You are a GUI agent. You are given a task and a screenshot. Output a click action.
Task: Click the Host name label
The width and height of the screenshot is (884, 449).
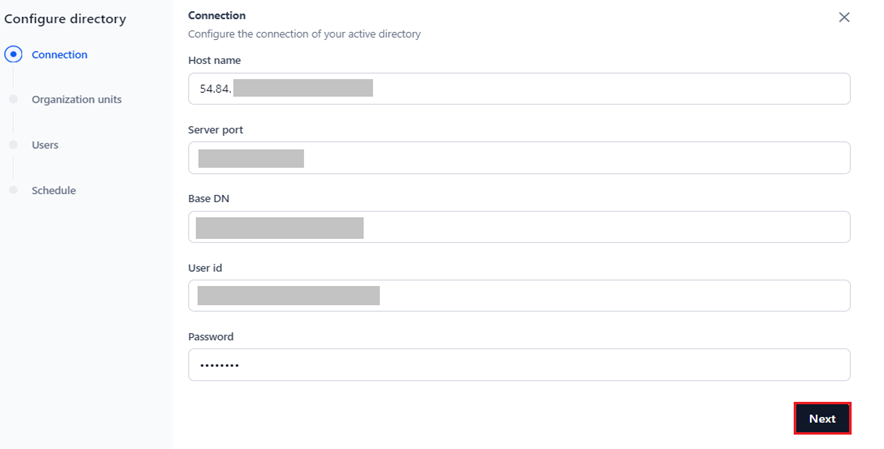click(214, 60)
